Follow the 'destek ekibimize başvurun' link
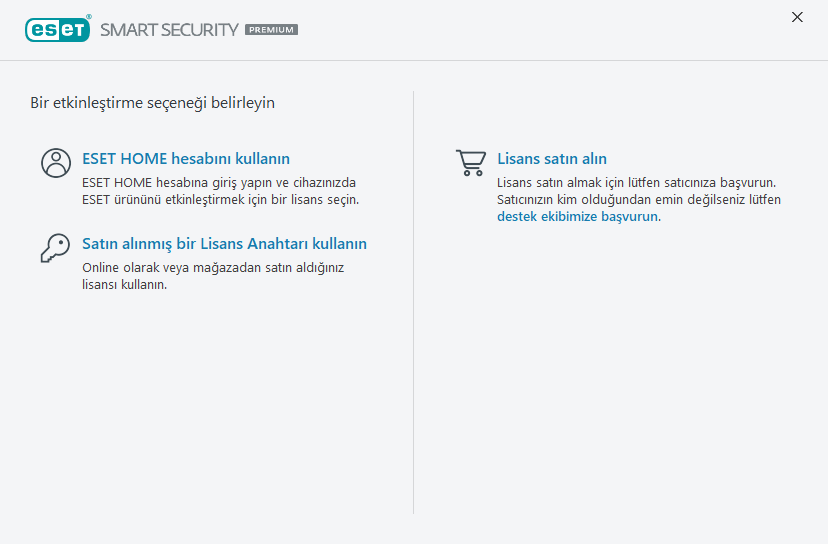Image resolution: width=828 pixels, height=544 pixels. pos(578,216)
